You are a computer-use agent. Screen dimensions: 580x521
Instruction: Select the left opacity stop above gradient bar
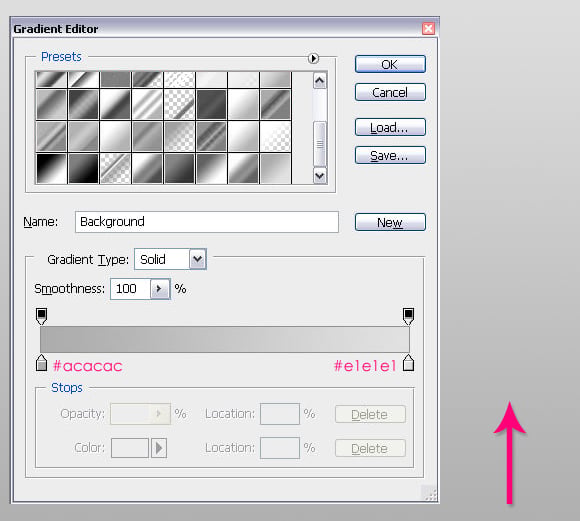[x=41, y=316]
